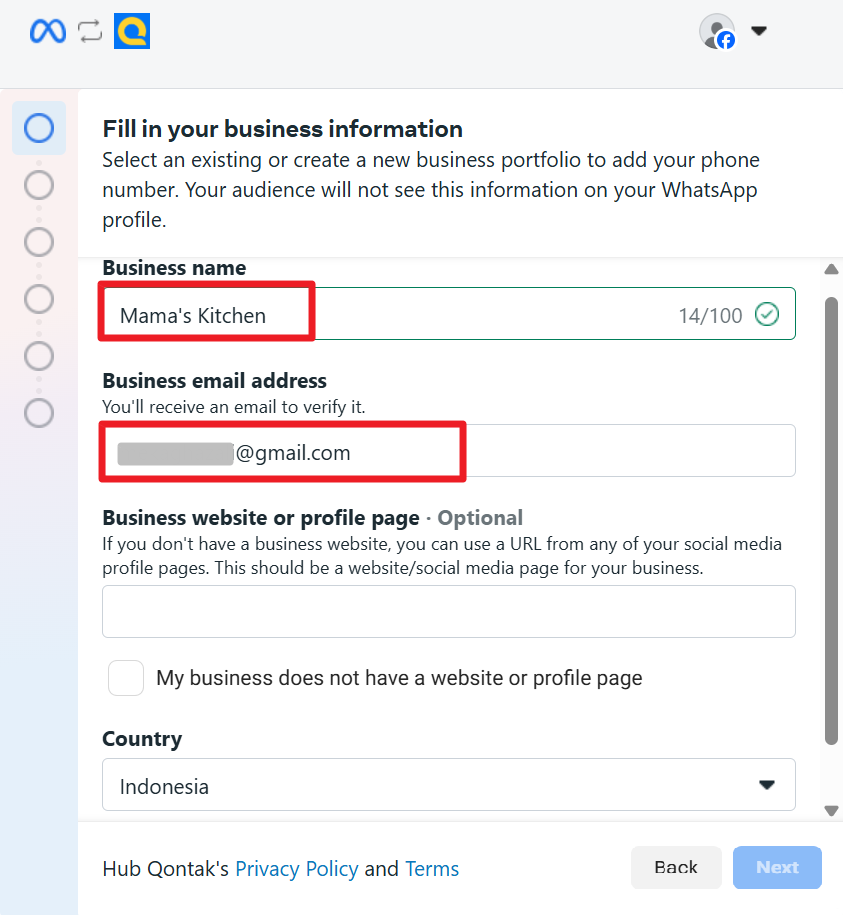Click the green checkmark in Business name field
Image resolution: width=849 pixels, height=915 pixels.
tap(767, 315)
